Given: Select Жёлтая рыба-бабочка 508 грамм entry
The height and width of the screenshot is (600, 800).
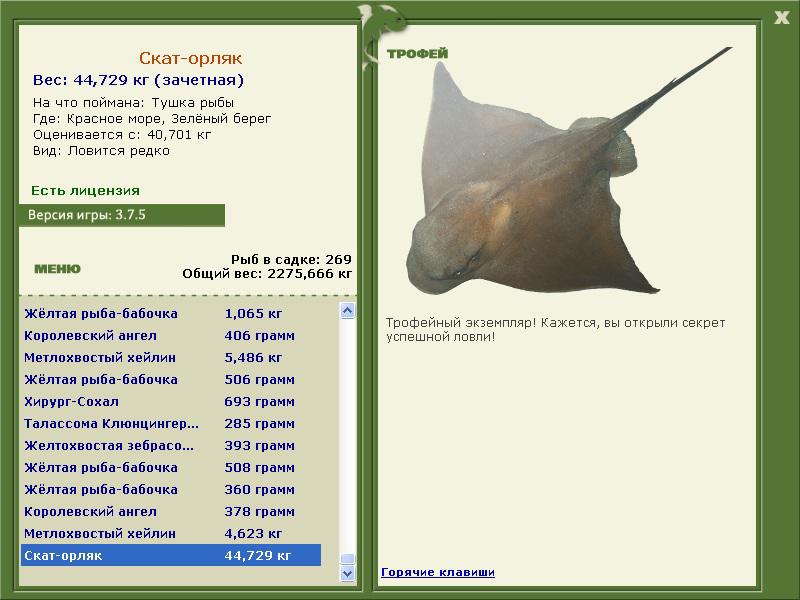Looking at the screenshot, I should pos(171,467).
